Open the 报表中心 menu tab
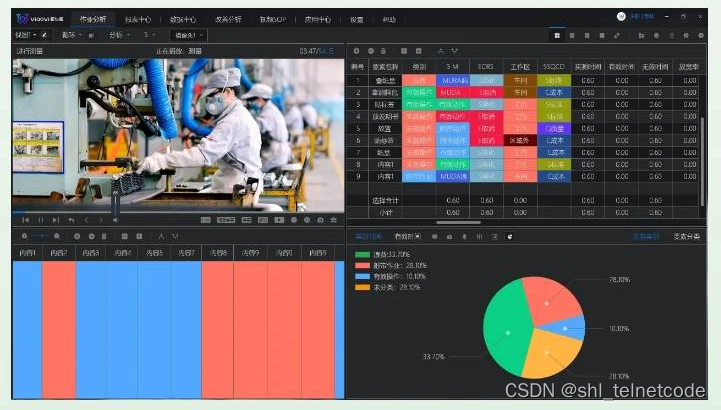 [138, 20]
